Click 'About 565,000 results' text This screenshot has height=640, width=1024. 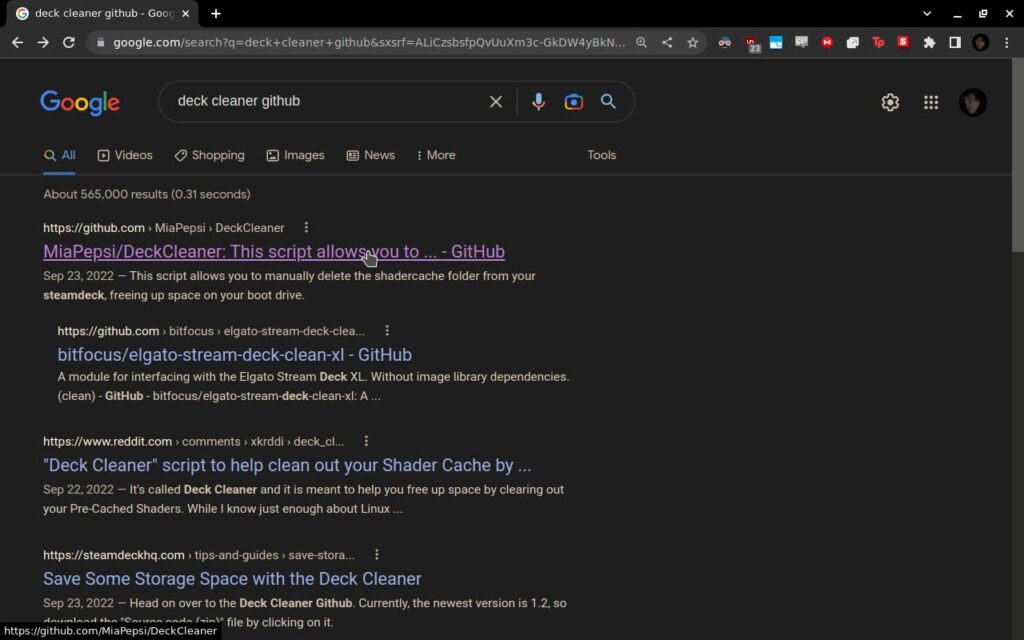147,194
